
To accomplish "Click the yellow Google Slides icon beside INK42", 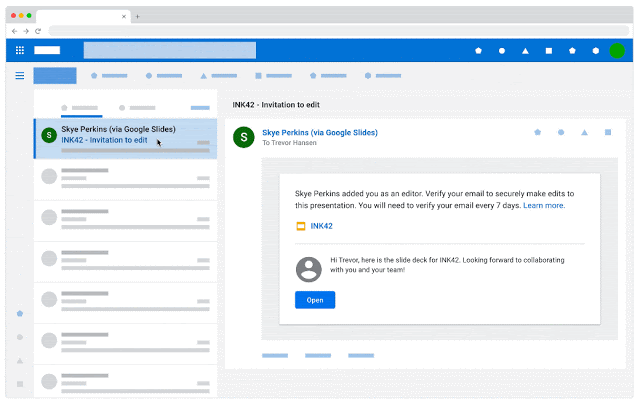I will [x=299, y=227].
